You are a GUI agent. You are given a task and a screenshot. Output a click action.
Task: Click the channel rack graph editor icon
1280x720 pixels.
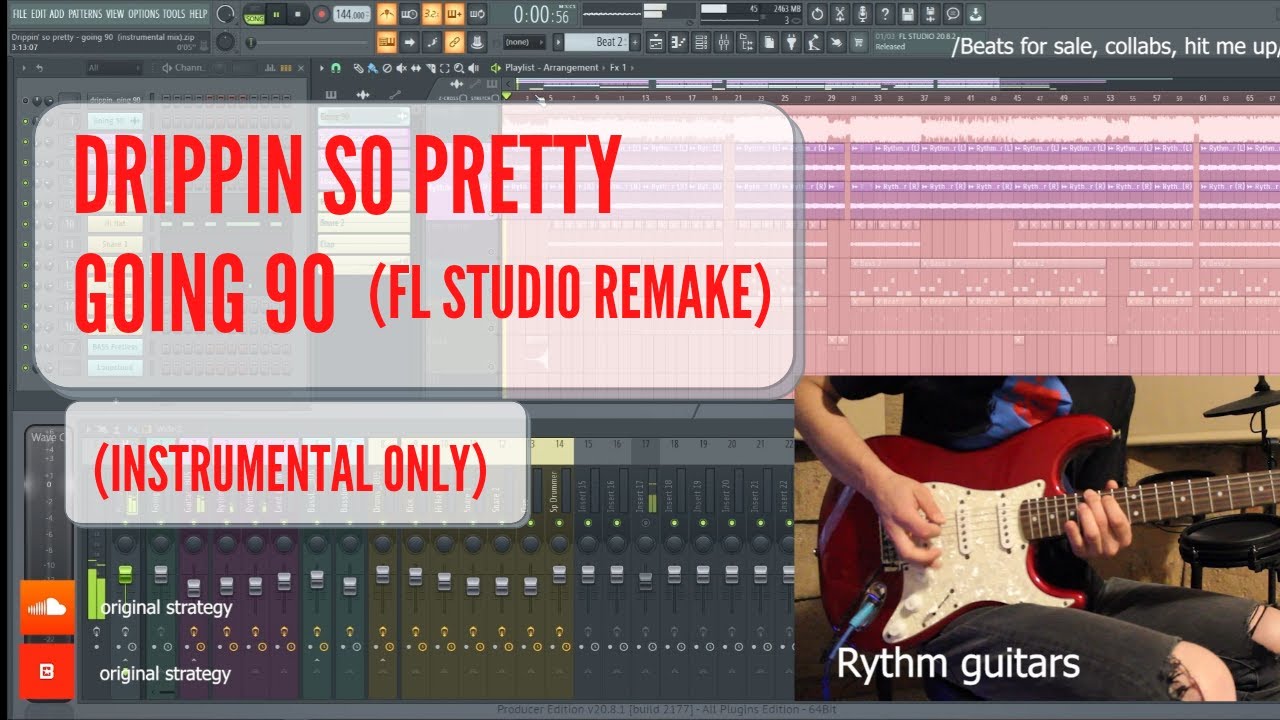pos(270,68)
